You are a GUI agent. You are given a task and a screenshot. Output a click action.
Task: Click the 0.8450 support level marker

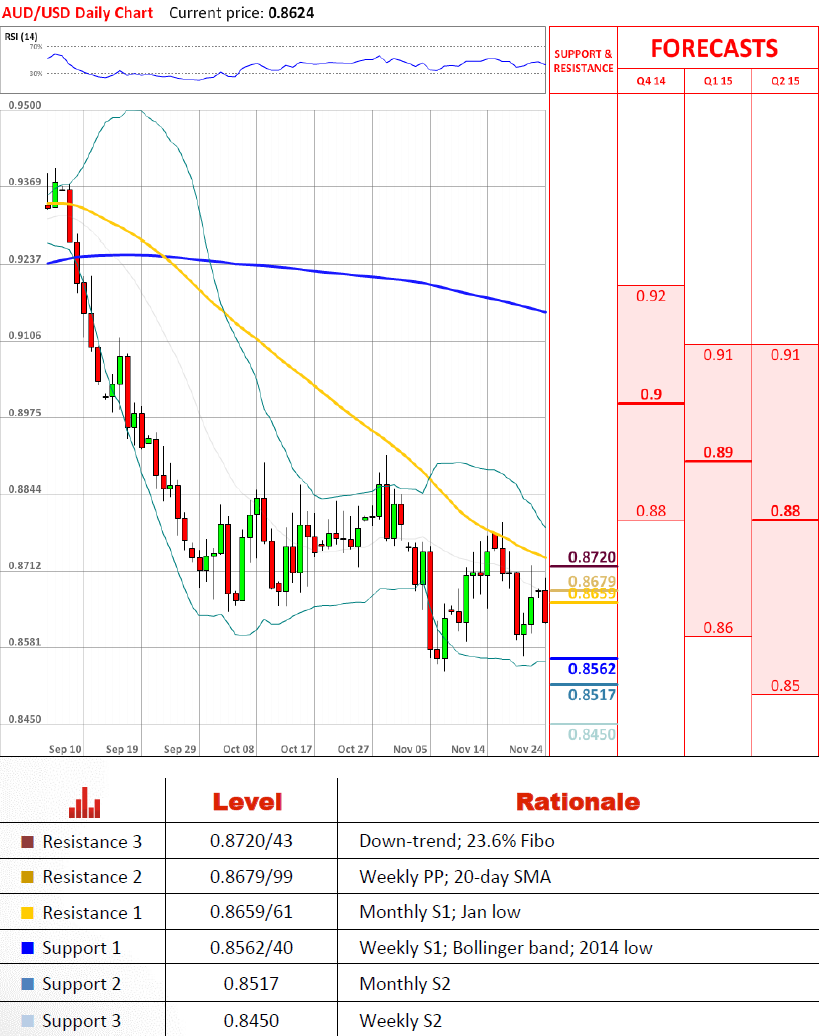tap(592, 734)
